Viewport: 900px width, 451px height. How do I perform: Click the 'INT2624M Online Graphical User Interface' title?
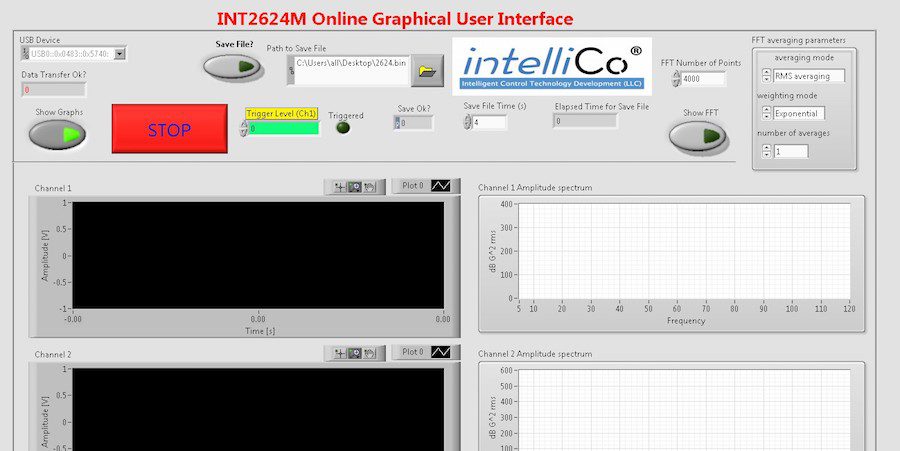(x=395, y=18)
